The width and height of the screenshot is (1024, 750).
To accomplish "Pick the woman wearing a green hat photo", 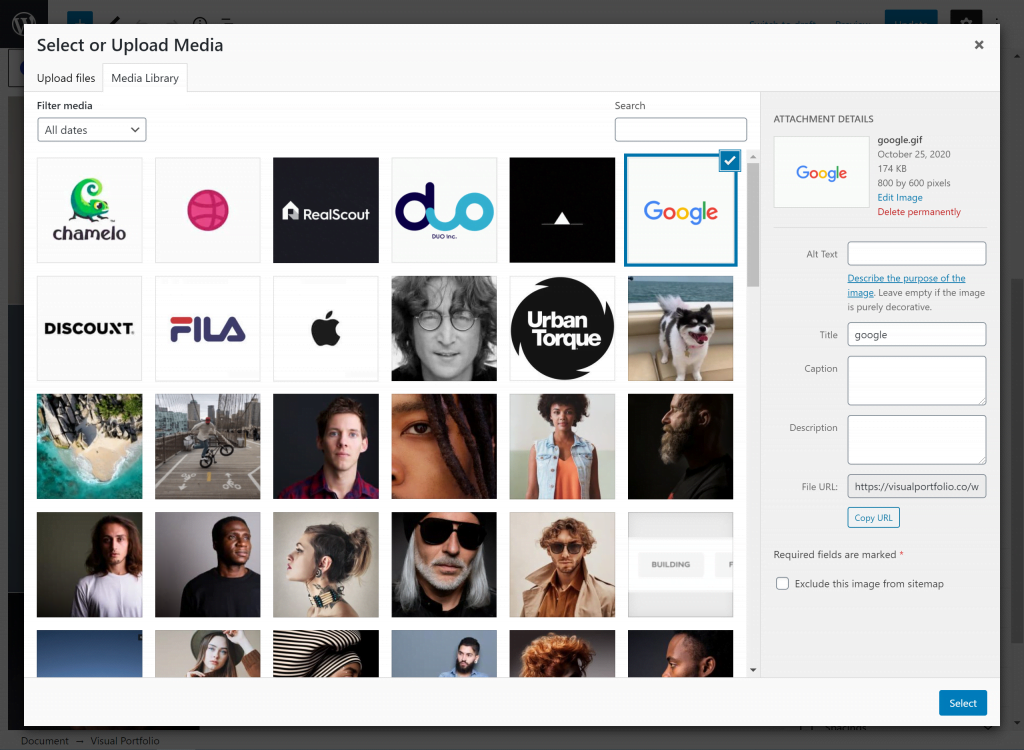I will 208,654.
